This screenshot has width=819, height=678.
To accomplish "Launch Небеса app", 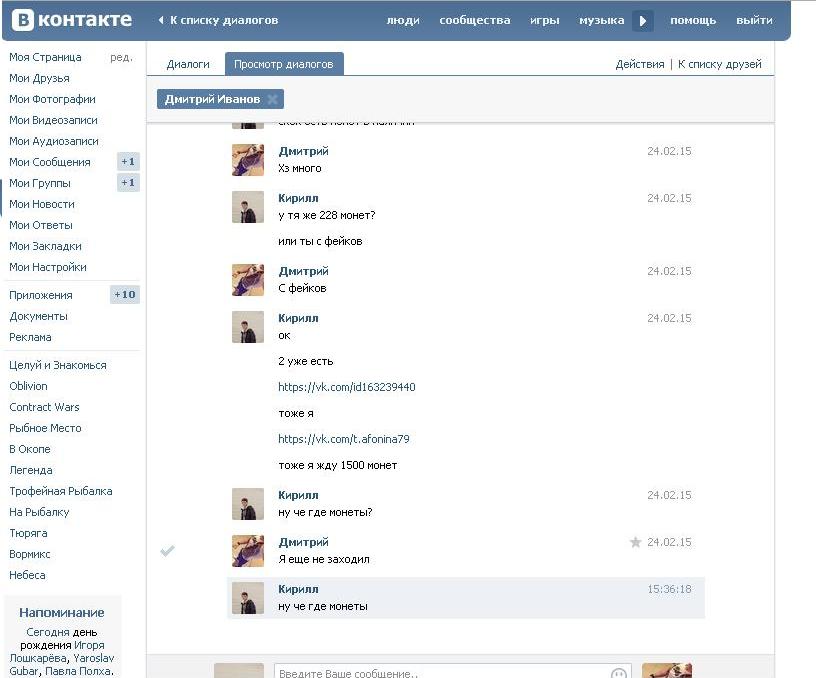I will [27, 575].
